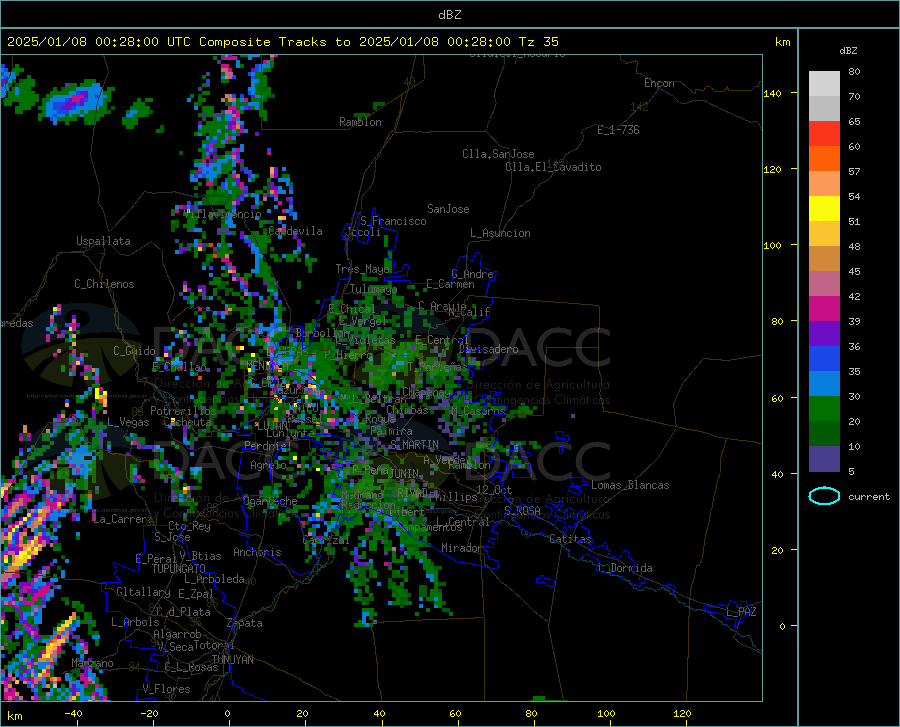Click the white 80 dBZ legend swatch
This screenshot has height=727, width=900.
tap(824, 83)
